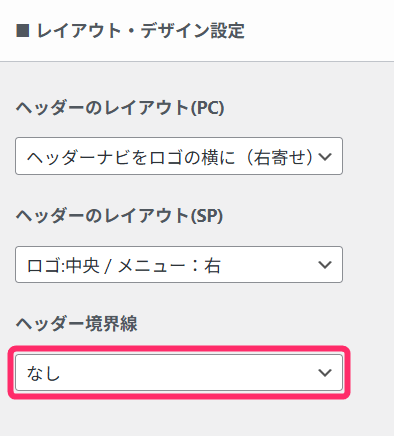Click the square icon before レイアウト・デザイン設定
Viewport: 394px width, 436px height.
click(x=23, y=31)
